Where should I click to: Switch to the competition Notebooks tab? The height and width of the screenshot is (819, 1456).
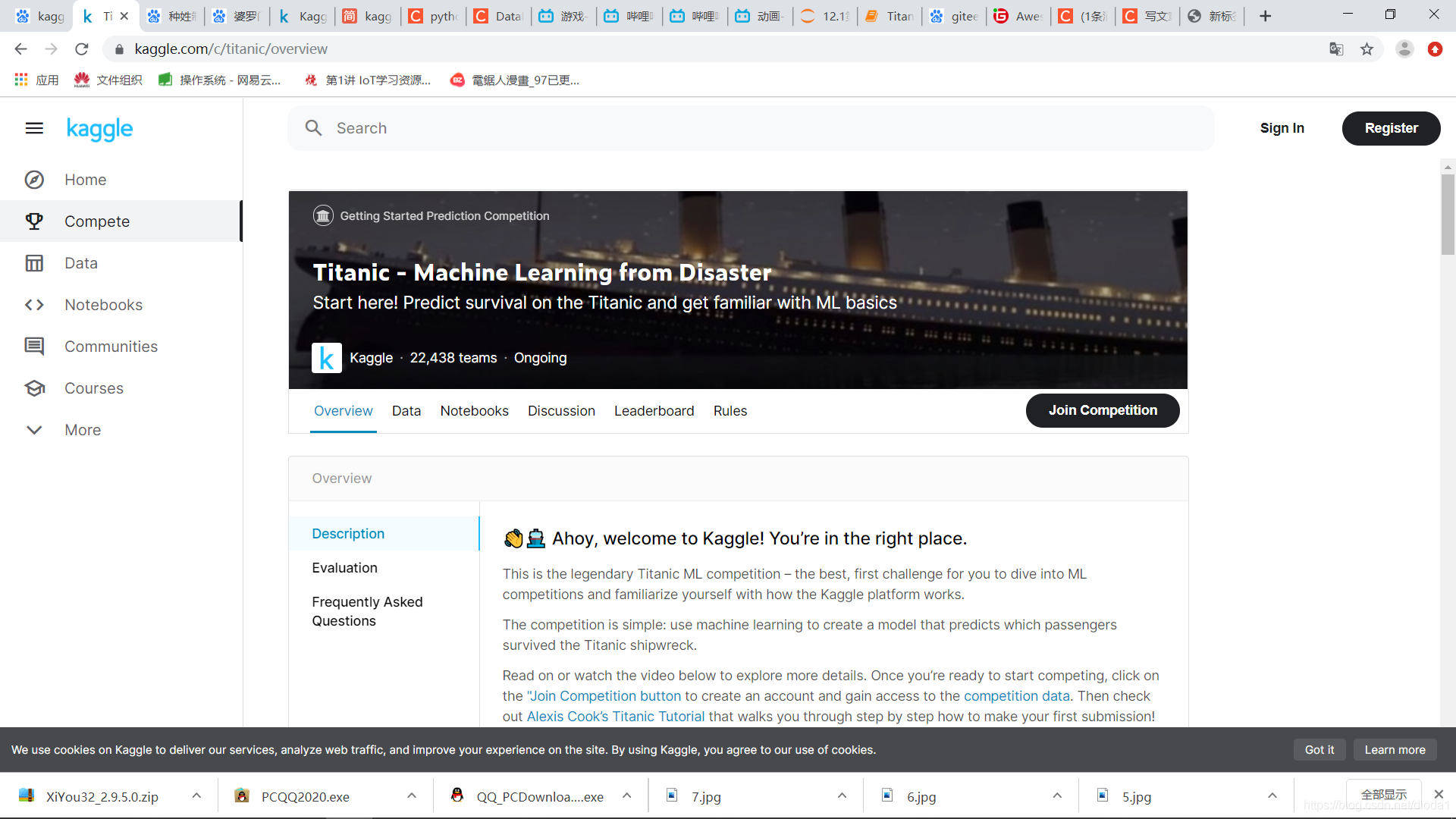(474, 411)
